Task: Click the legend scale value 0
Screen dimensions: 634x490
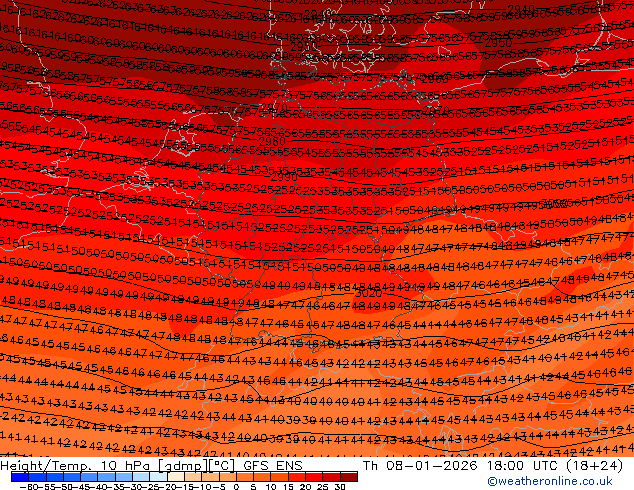Action: (236, 487)
